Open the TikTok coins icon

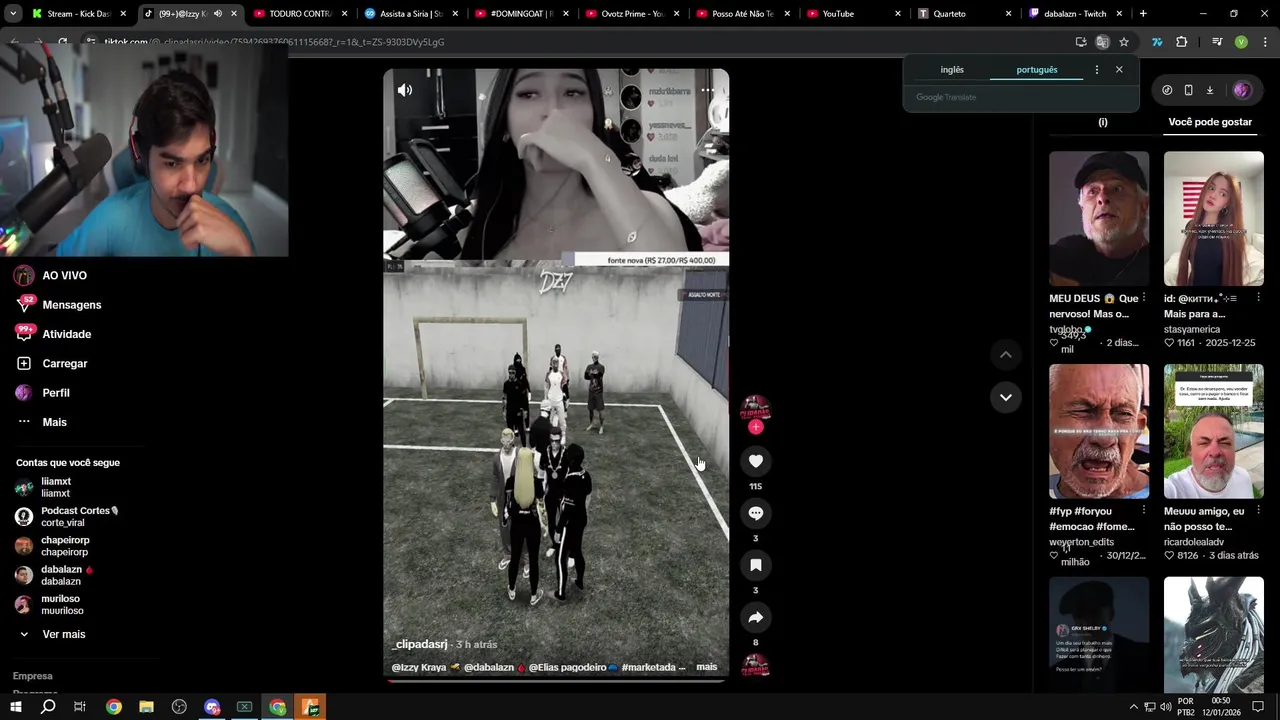point(1167,90)
